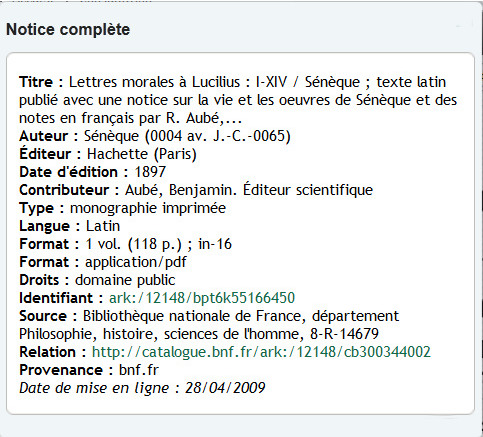Click the Lettres morales à Lucilius title text
483x437 pixels.
coord(154,82)
